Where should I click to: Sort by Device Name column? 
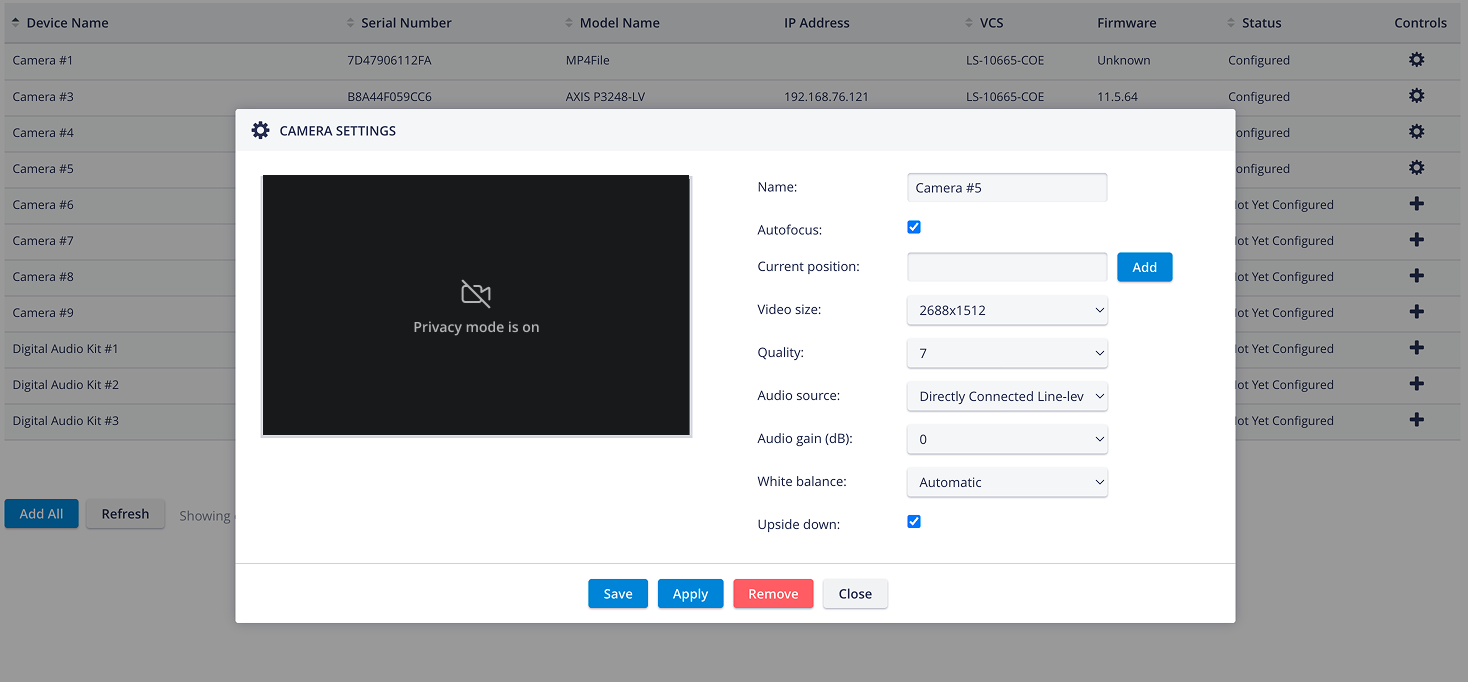(x=60, y=22)
